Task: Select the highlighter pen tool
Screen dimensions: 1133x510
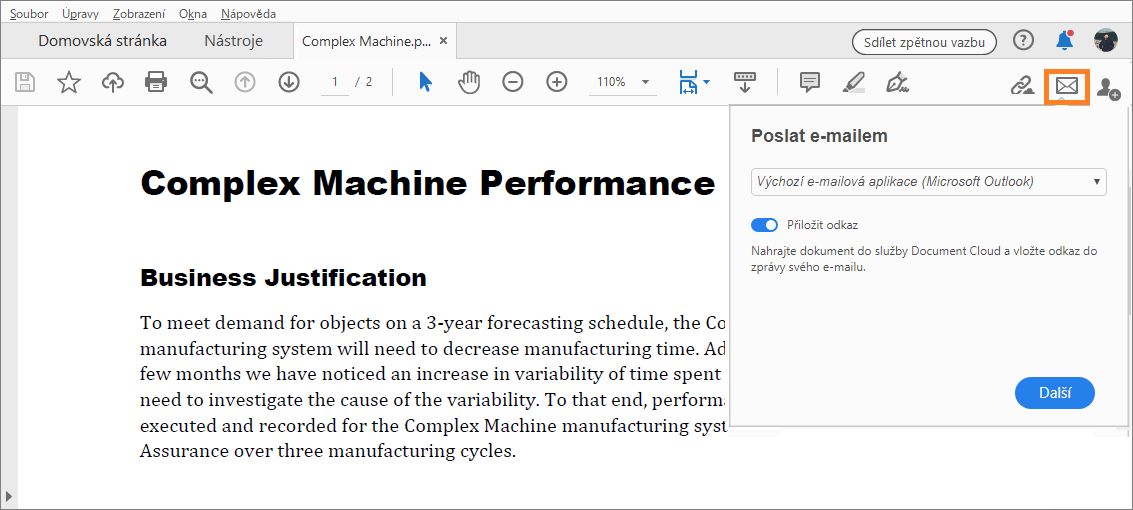Action: [853, 82]
